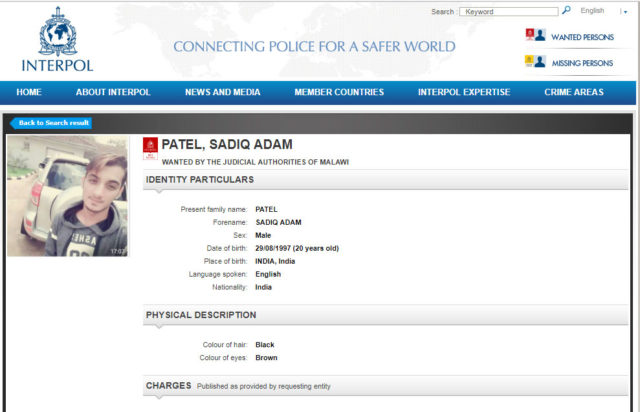Click the INTERPOL logo emblem

58,31
